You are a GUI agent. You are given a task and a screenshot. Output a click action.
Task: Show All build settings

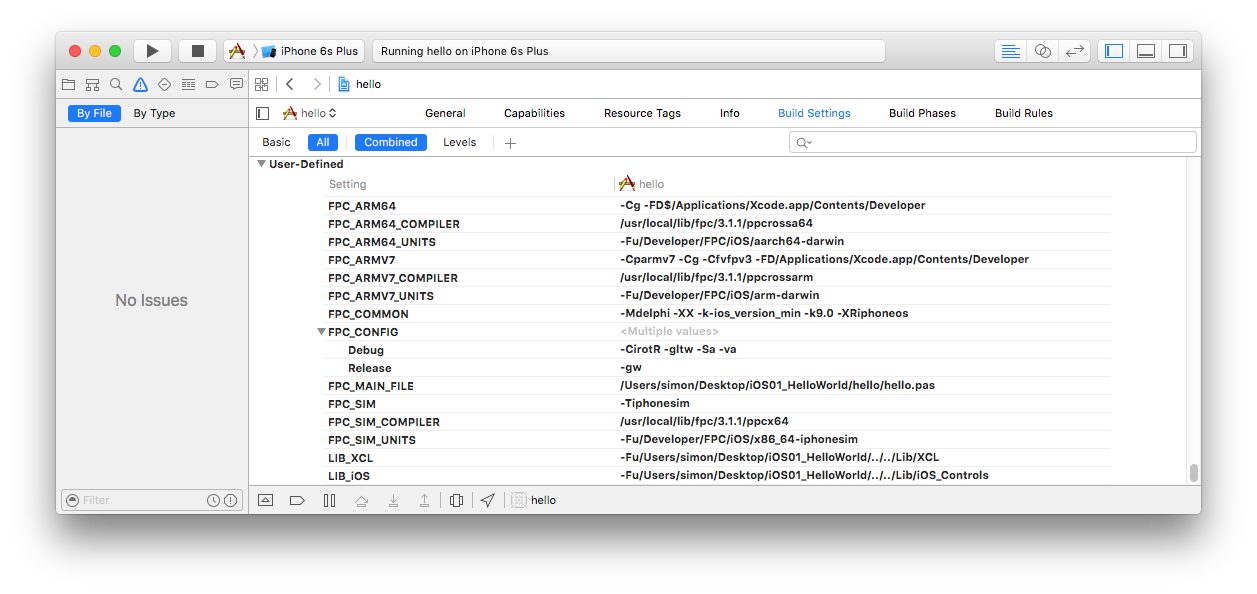(x=323, y=142)
